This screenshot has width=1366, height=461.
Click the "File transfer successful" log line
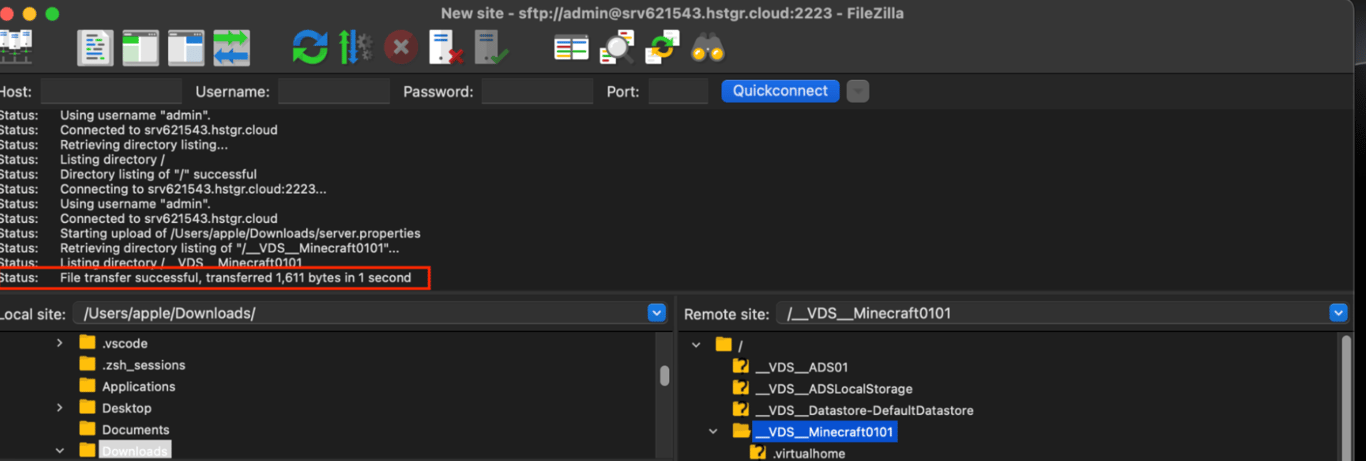point(236,278)
